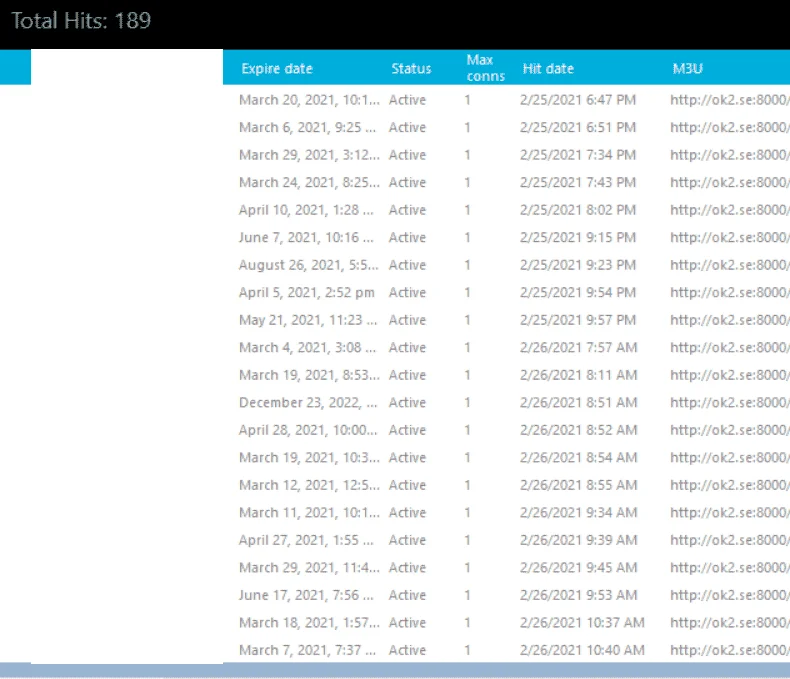790x679 pixels.
Task: Click hit date 2/25/2021 9:15 PM
Action: (x=578, y=237)
